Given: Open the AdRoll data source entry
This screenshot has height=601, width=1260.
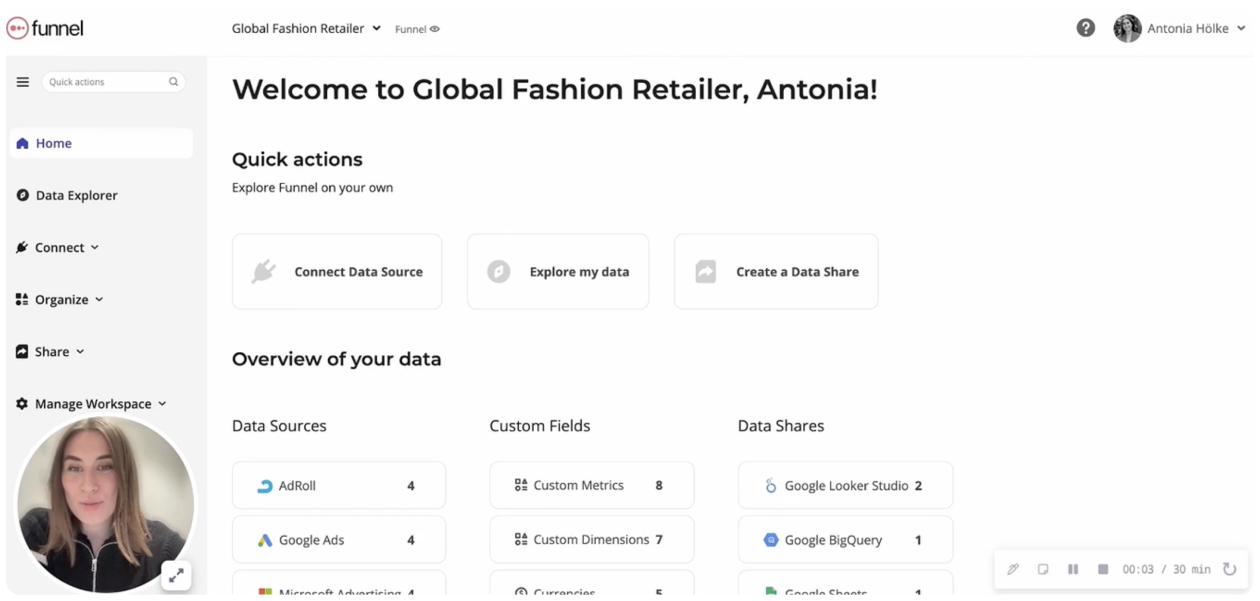Looking at the screenshot, I should [x=339, y=485].
